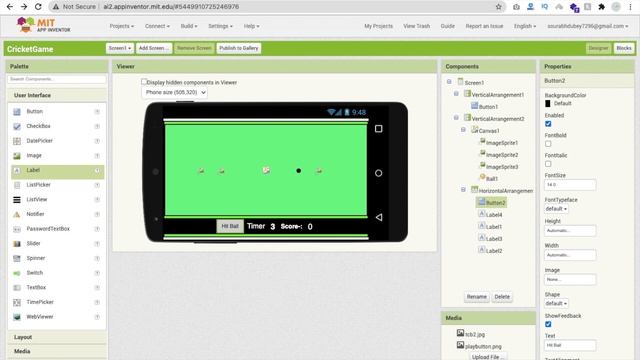Expand the Layout palette section

point(57,337)
